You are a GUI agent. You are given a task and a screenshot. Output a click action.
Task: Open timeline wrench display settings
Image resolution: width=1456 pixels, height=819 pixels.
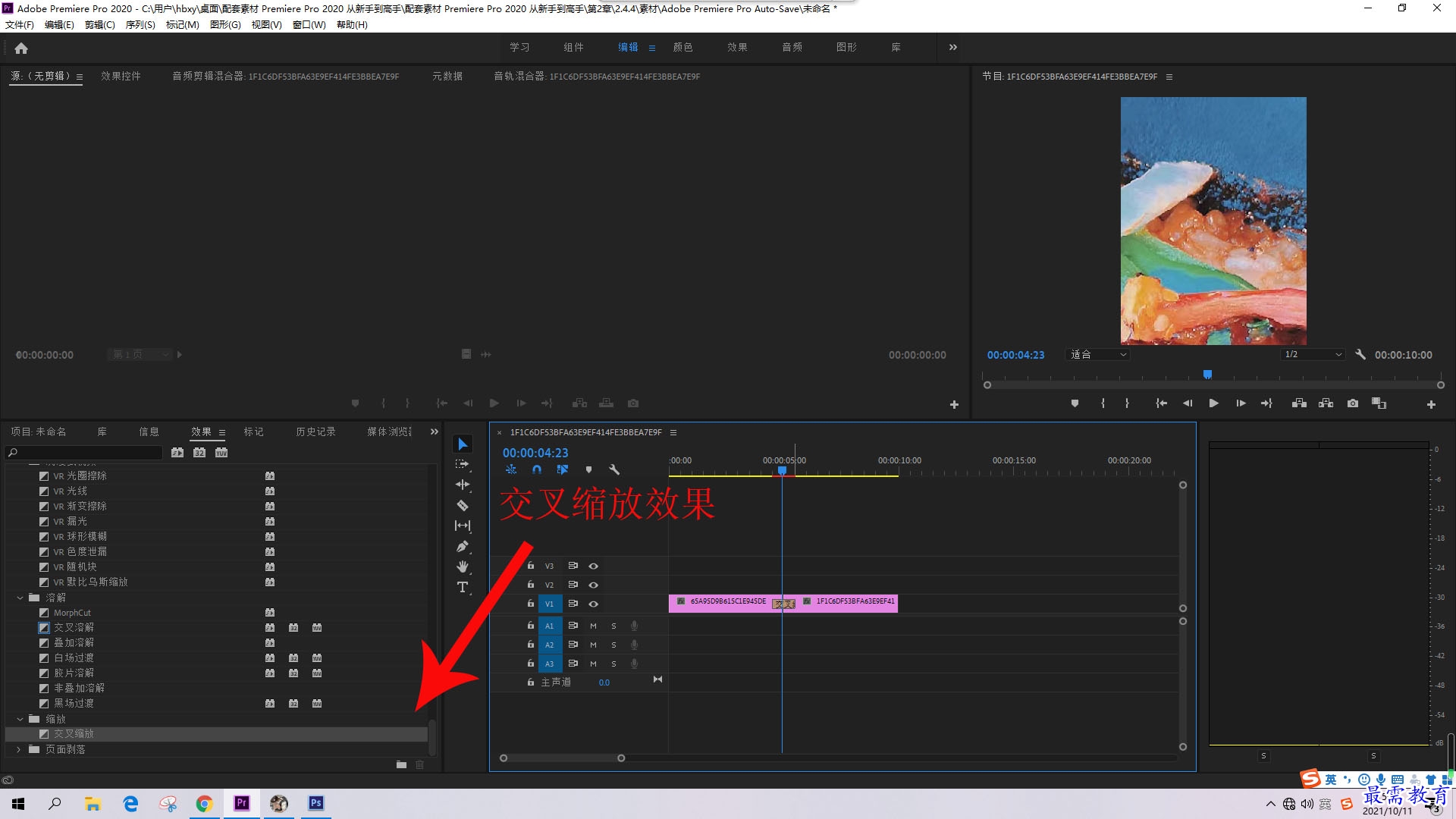click(614, 469)
